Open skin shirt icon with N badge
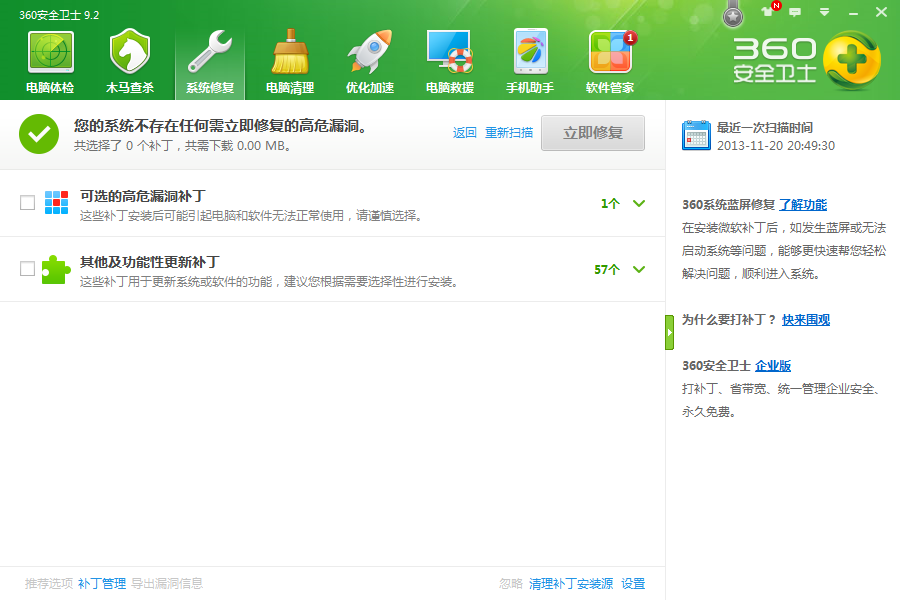Image resolution: width=900 pixels, height=600 pixels. 769,10
